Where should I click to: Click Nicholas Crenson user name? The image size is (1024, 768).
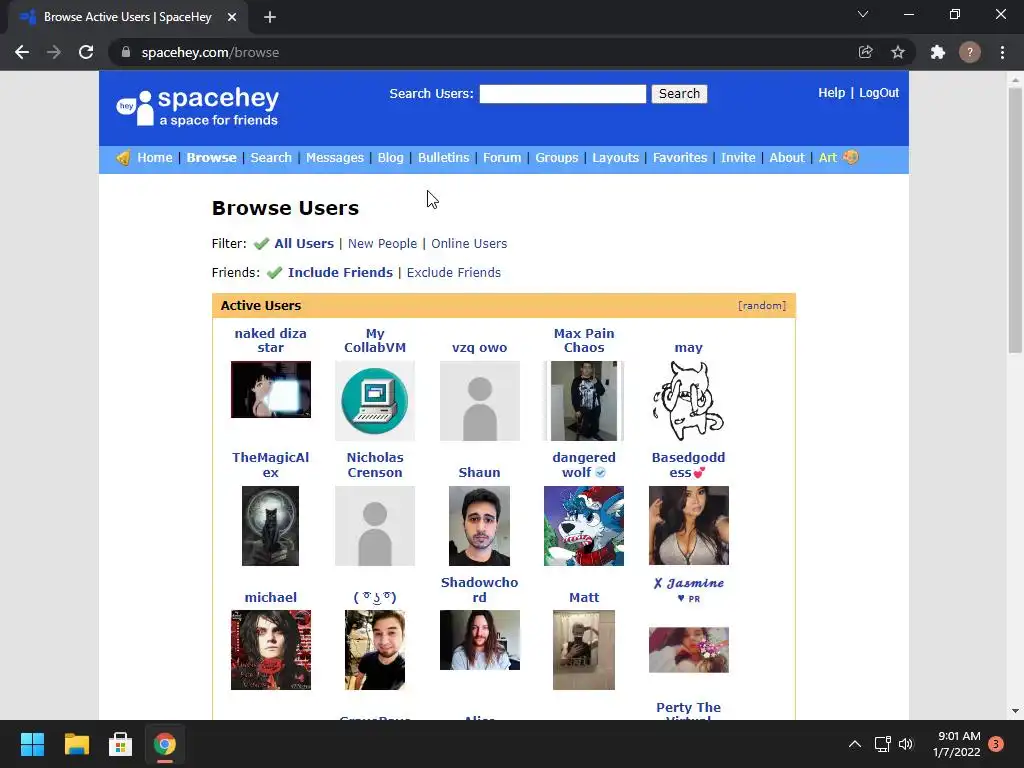click(x=375, y=465)
